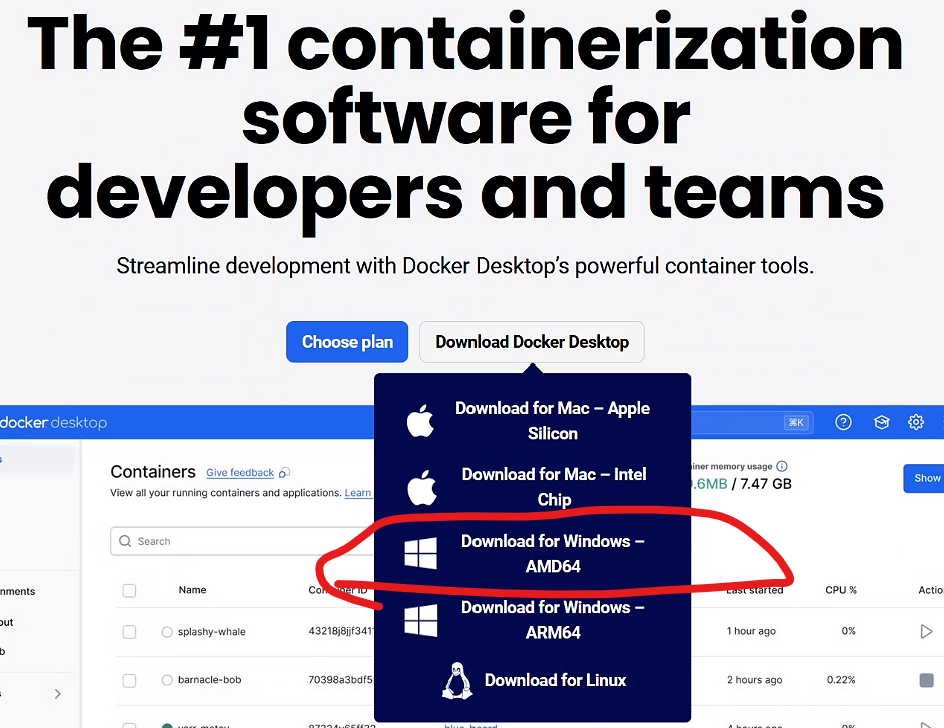The height and width of the screenshot is (728, 944).
Task: Stop the barnacle-bob container
Action: click(x=927, y=680)
